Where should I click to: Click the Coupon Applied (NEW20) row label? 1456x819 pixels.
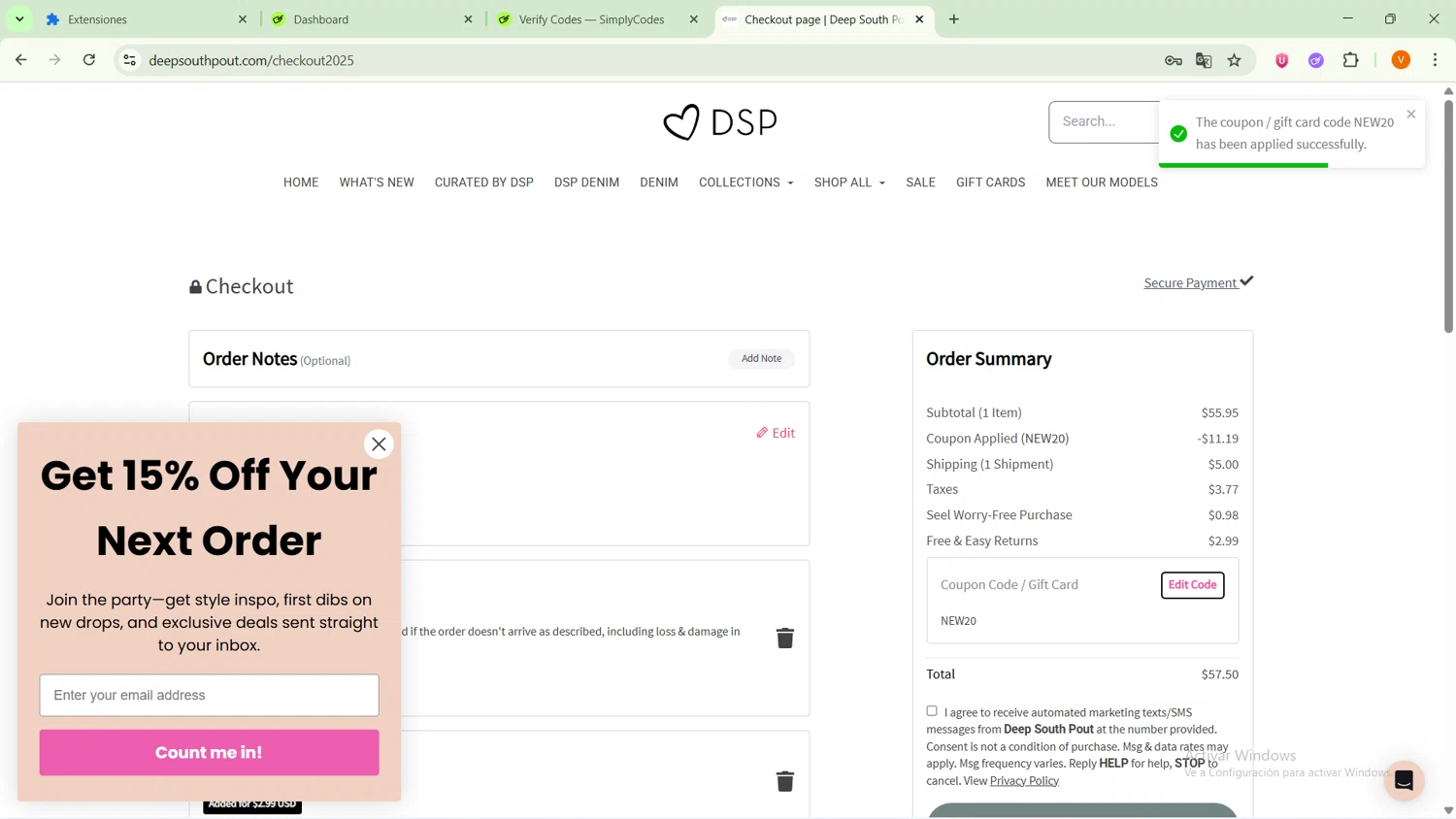click(997, 439)
